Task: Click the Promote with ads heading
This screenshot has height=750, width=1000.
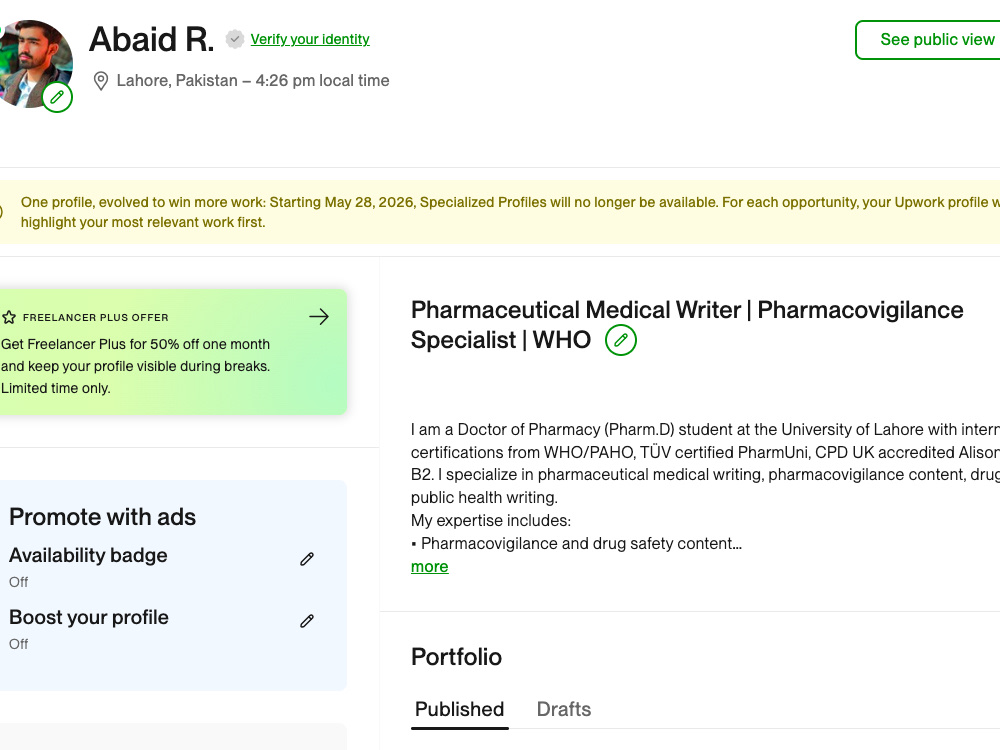Action: tap(103, 517)
